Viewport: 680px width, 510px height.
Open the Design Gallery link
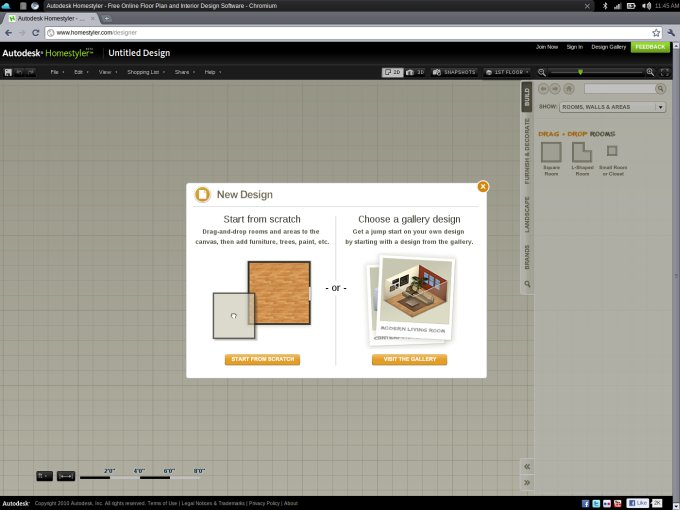tap(608, 47)
